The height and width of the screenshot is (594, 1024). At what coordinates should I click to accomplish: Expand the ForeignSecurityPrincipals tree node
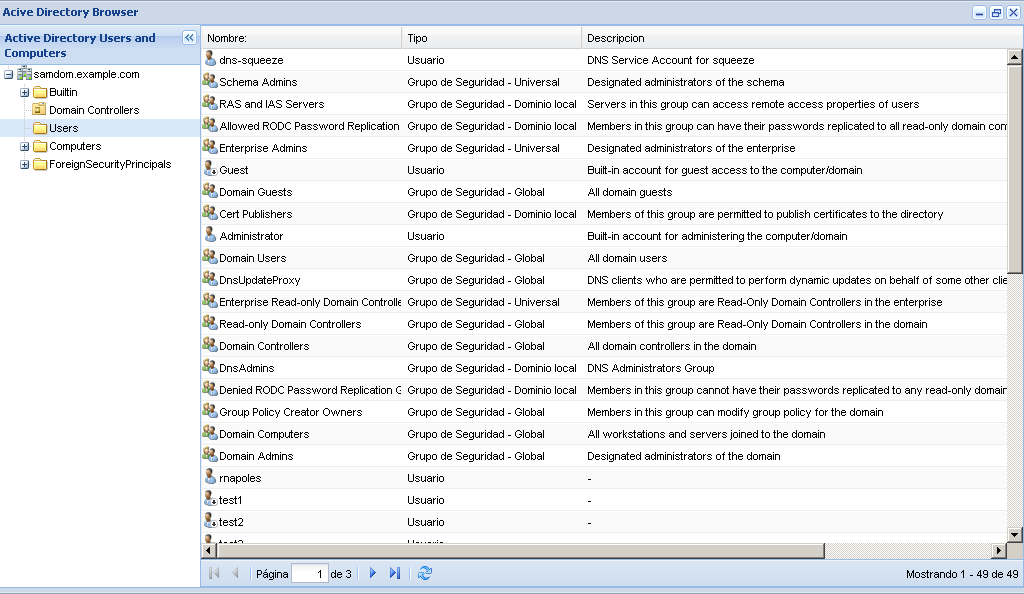pyautogui.click(x=25, y=164)
